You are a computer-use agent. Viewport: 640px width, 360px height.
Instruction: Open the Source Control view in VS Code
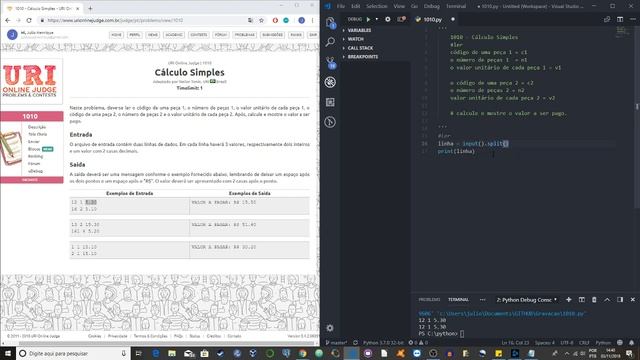click(x=330, y=62)
